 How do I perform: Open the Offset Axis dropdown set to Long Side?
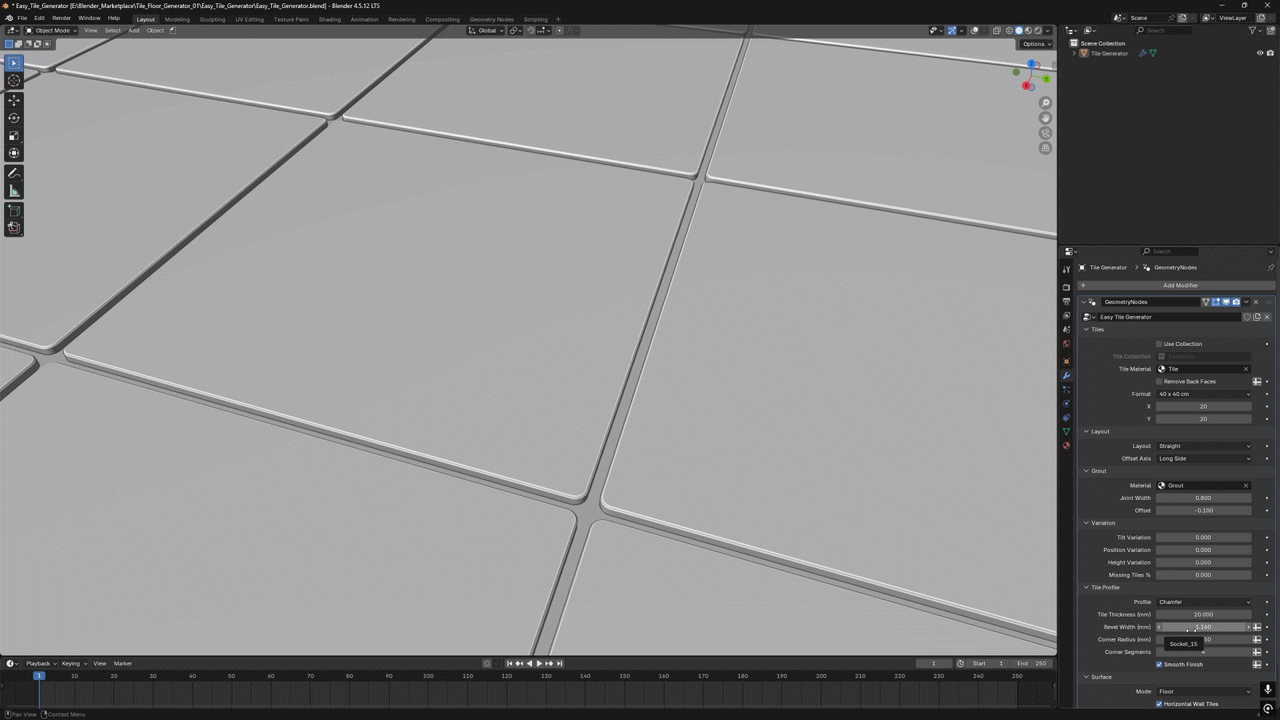point(1204,458)
